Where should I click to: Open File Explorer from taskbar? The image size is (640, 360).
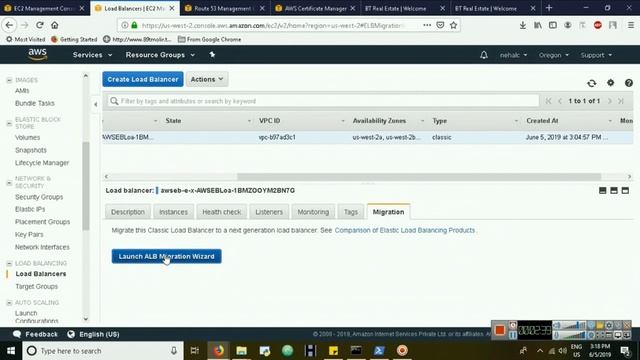click(242, 350)
